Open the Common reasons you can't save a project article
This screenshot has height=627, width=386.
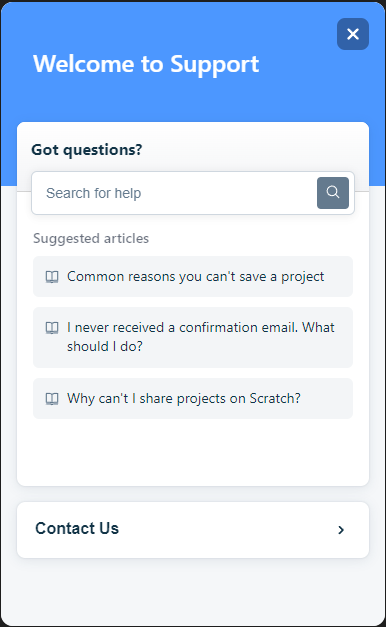193,276
